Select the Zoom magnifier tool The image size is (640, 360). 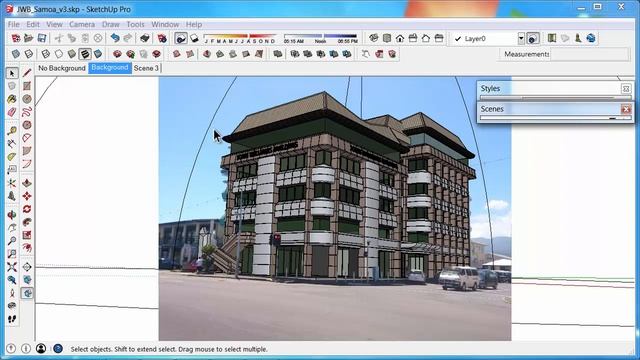click(12, 241)
